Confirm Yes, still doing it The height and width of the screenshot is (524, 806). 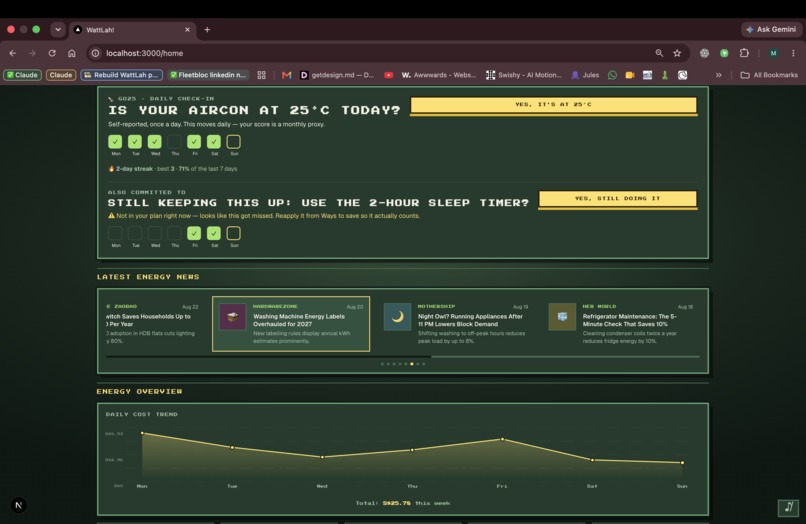(618, 198)
